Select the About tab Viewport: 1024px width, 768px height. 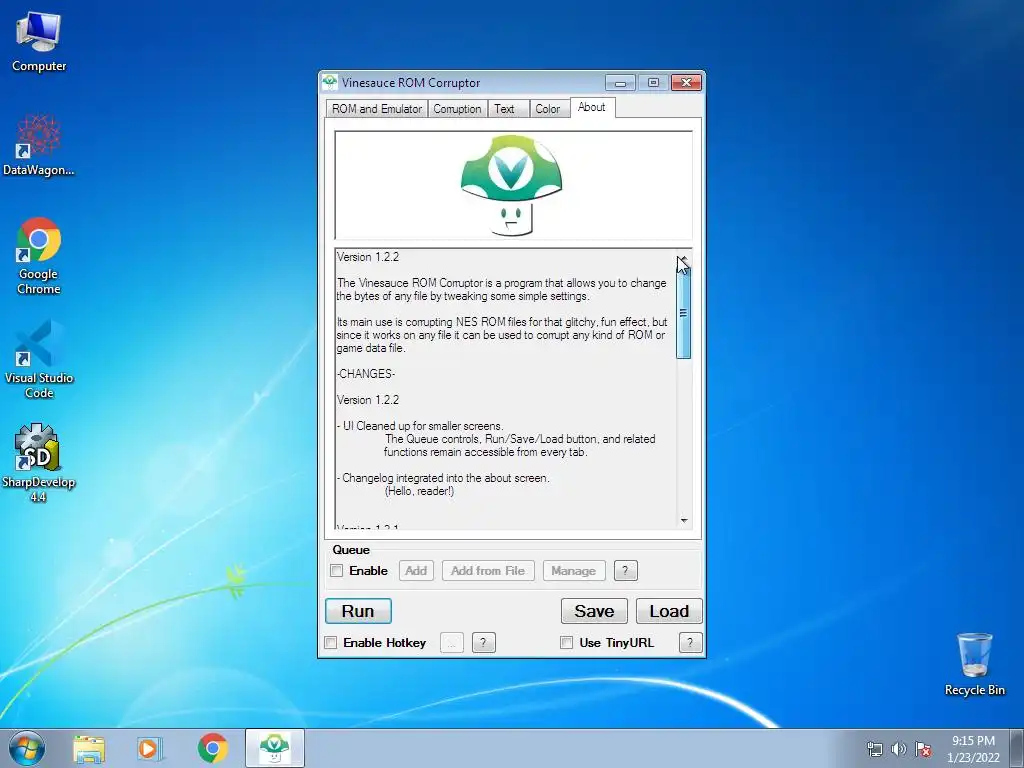(592, 107)
